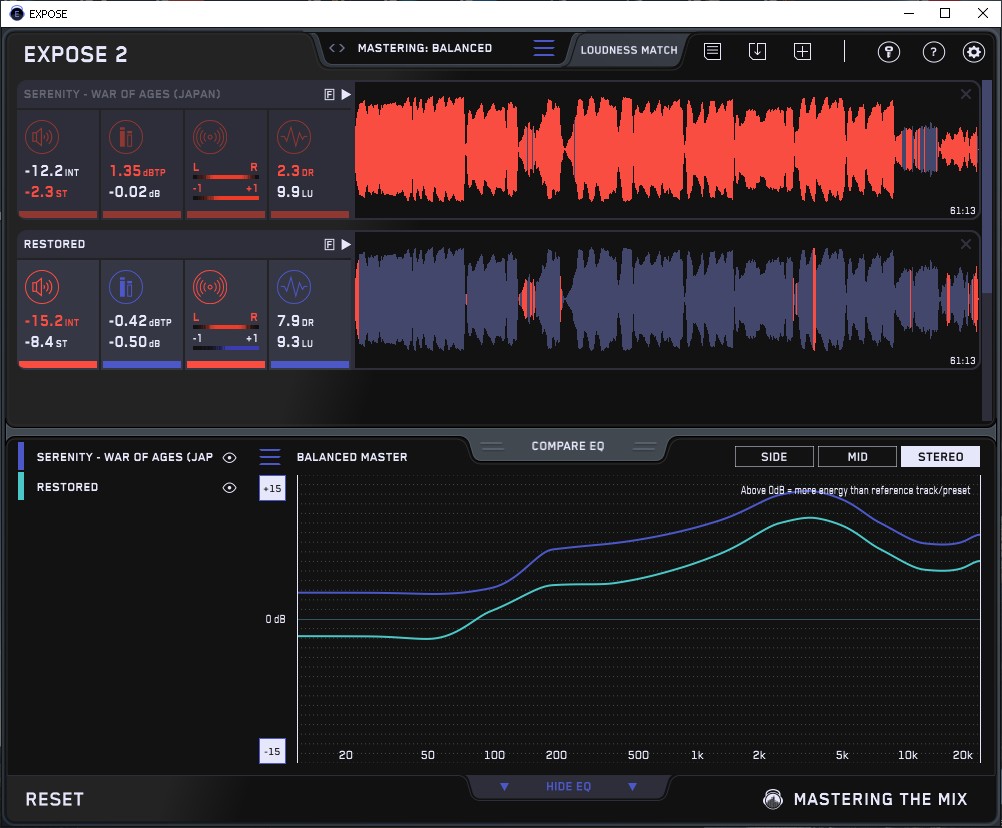The width and height of the screenshot is (1002, 828).
Task: Click the add track plus icon
Action: pyautogui.click(x=802, y=51)
